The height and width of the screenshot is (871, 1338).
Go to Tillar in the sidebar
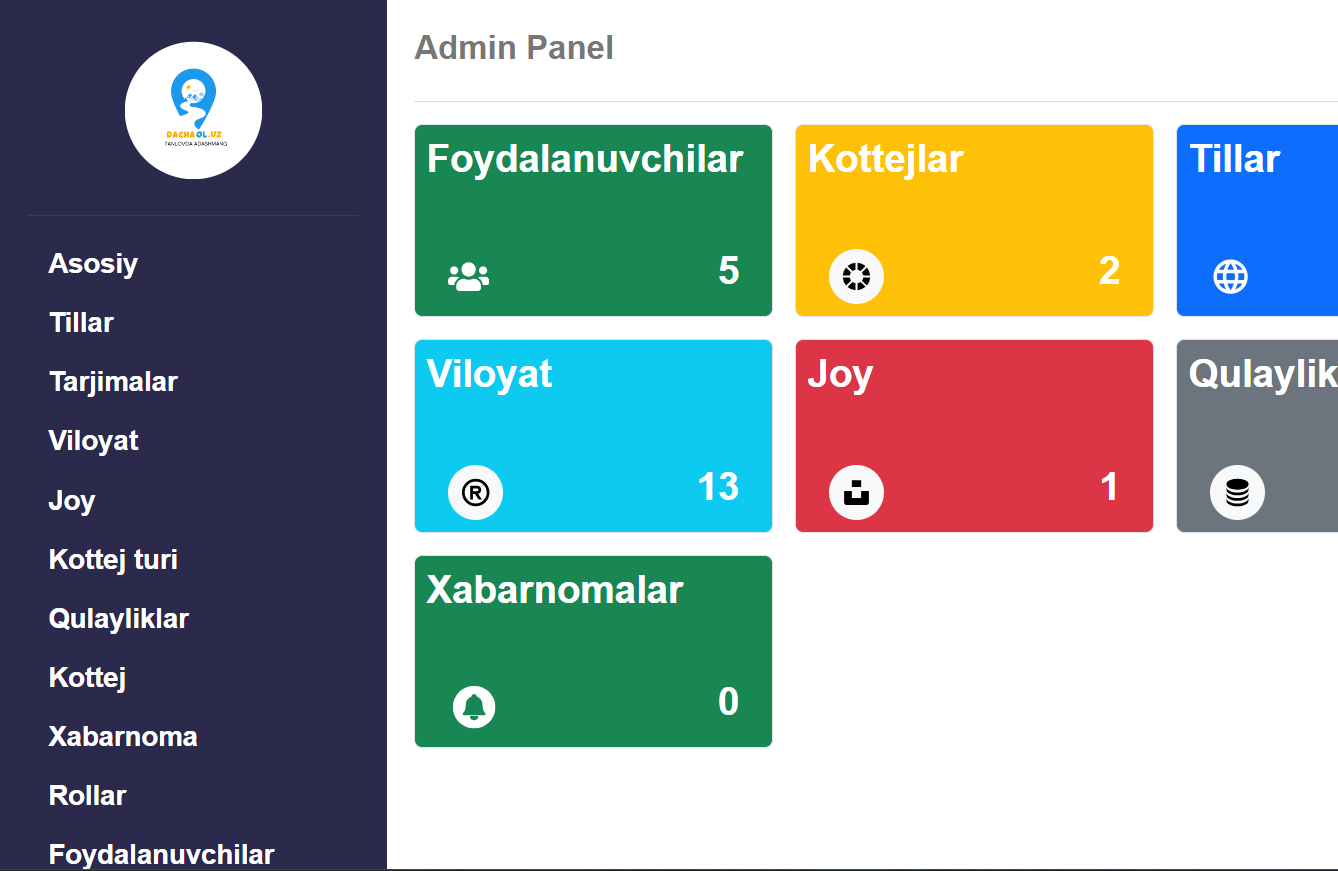coord(81,323)
